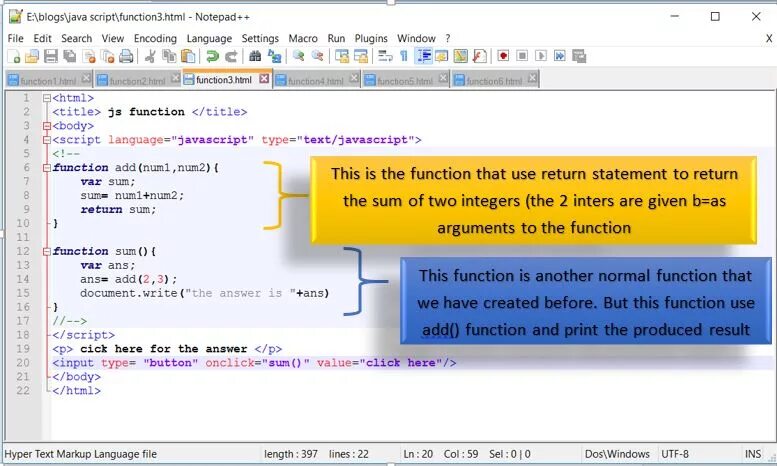Toggle synchronize horizontal scrolling icon

361,57
